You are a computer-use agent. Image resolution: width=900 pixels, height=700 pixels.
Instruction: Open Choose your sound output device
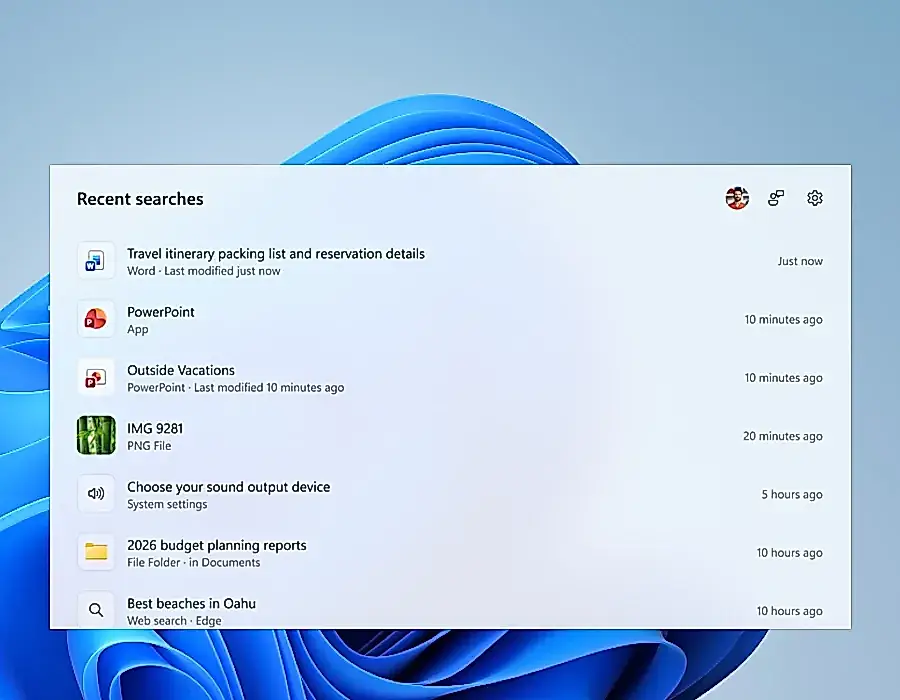pos(450,495)
